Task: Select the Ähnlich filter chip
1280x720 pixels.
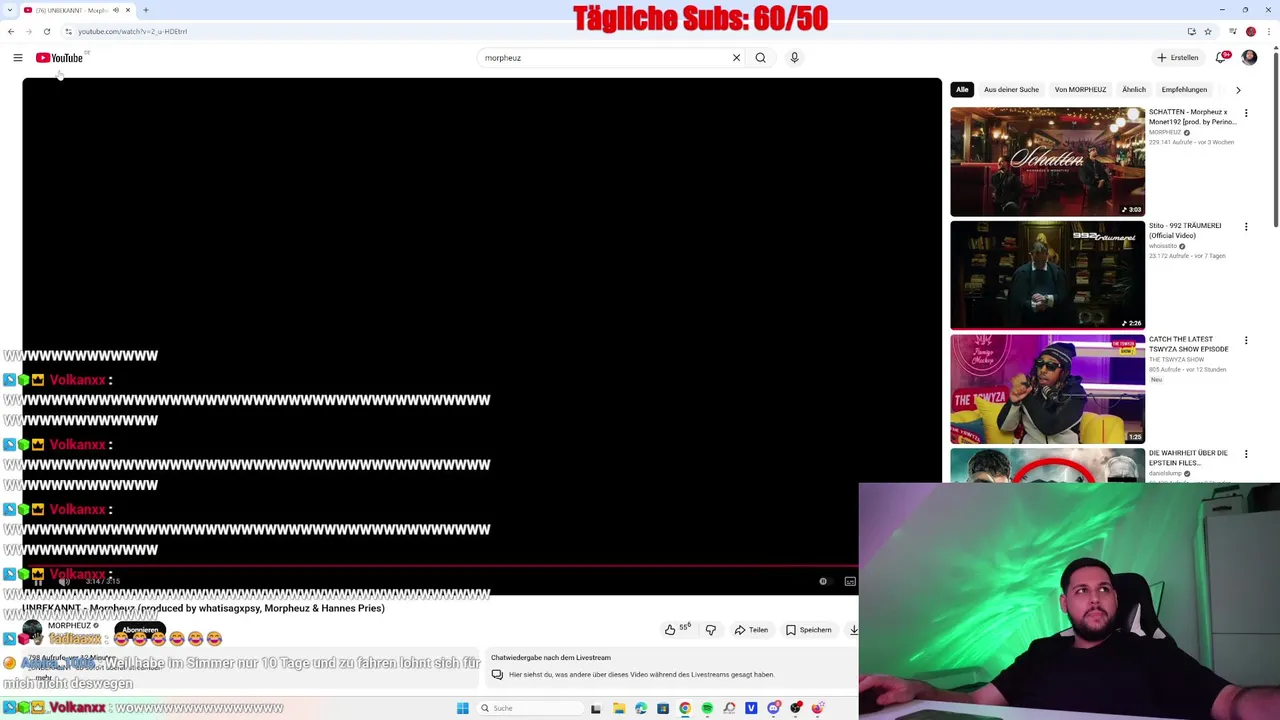Action: (1134, 90)
